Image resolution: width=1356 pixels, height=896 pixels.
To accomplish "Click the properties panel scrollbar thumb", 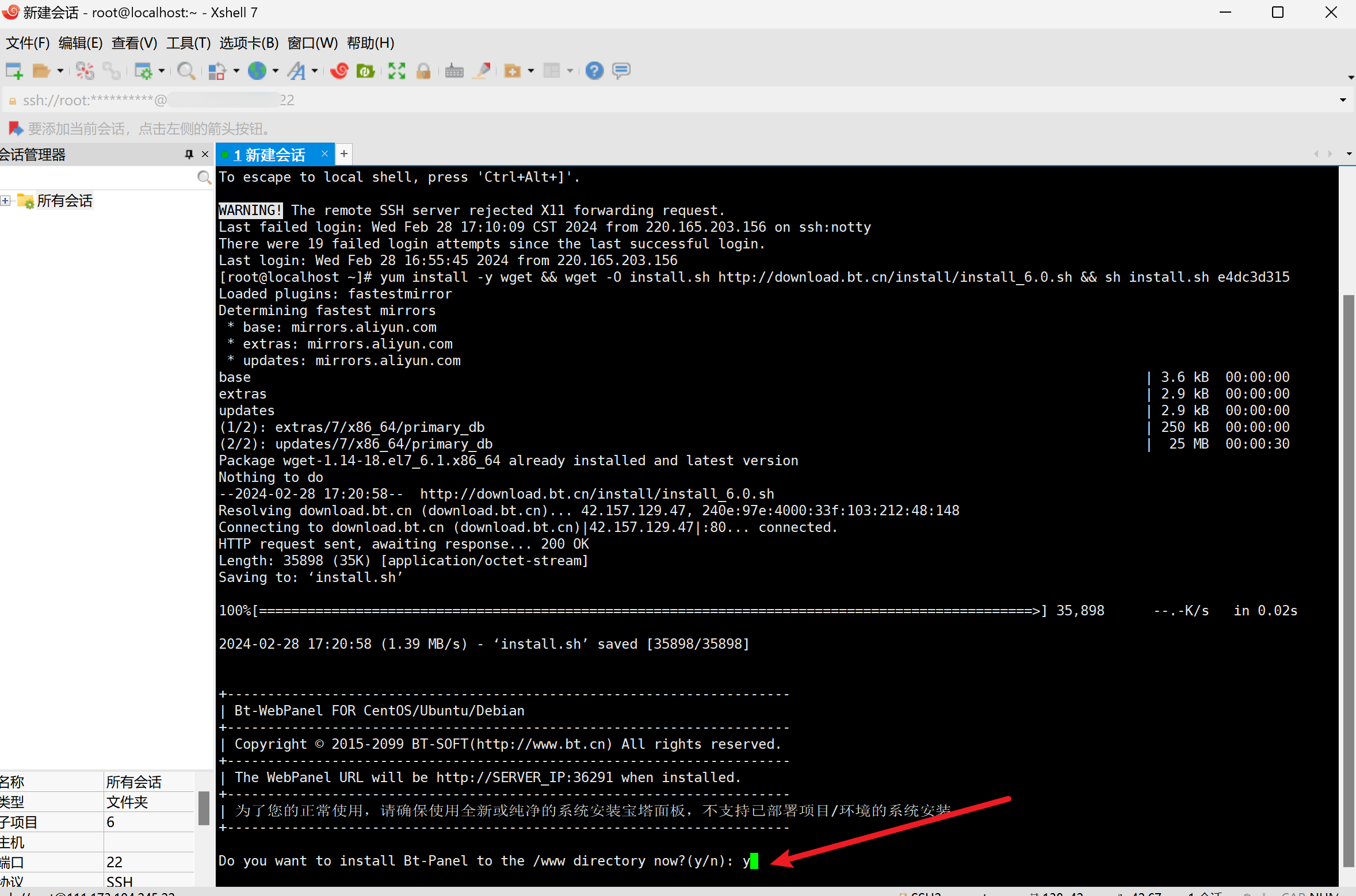I will pyautogui.click(x=204, y=808).
